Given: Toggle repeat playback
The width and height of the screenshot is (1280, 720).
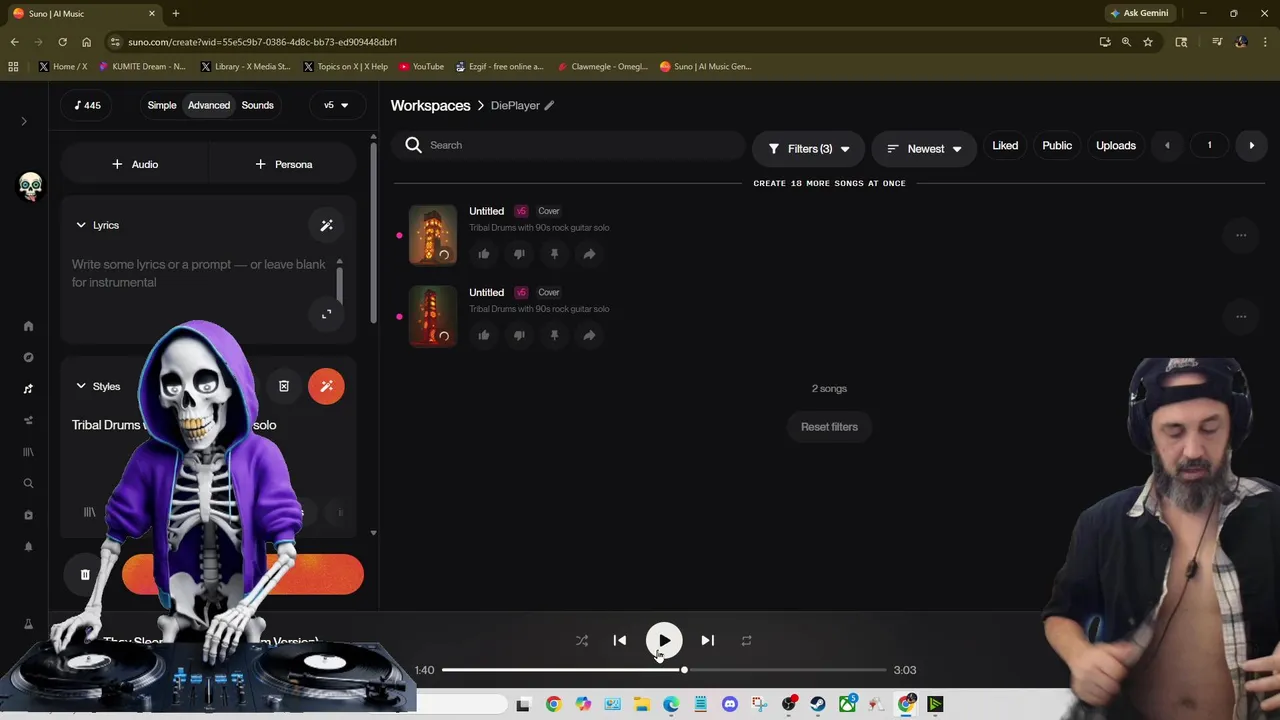Looking at the screenshot, I should coord(746,641).
